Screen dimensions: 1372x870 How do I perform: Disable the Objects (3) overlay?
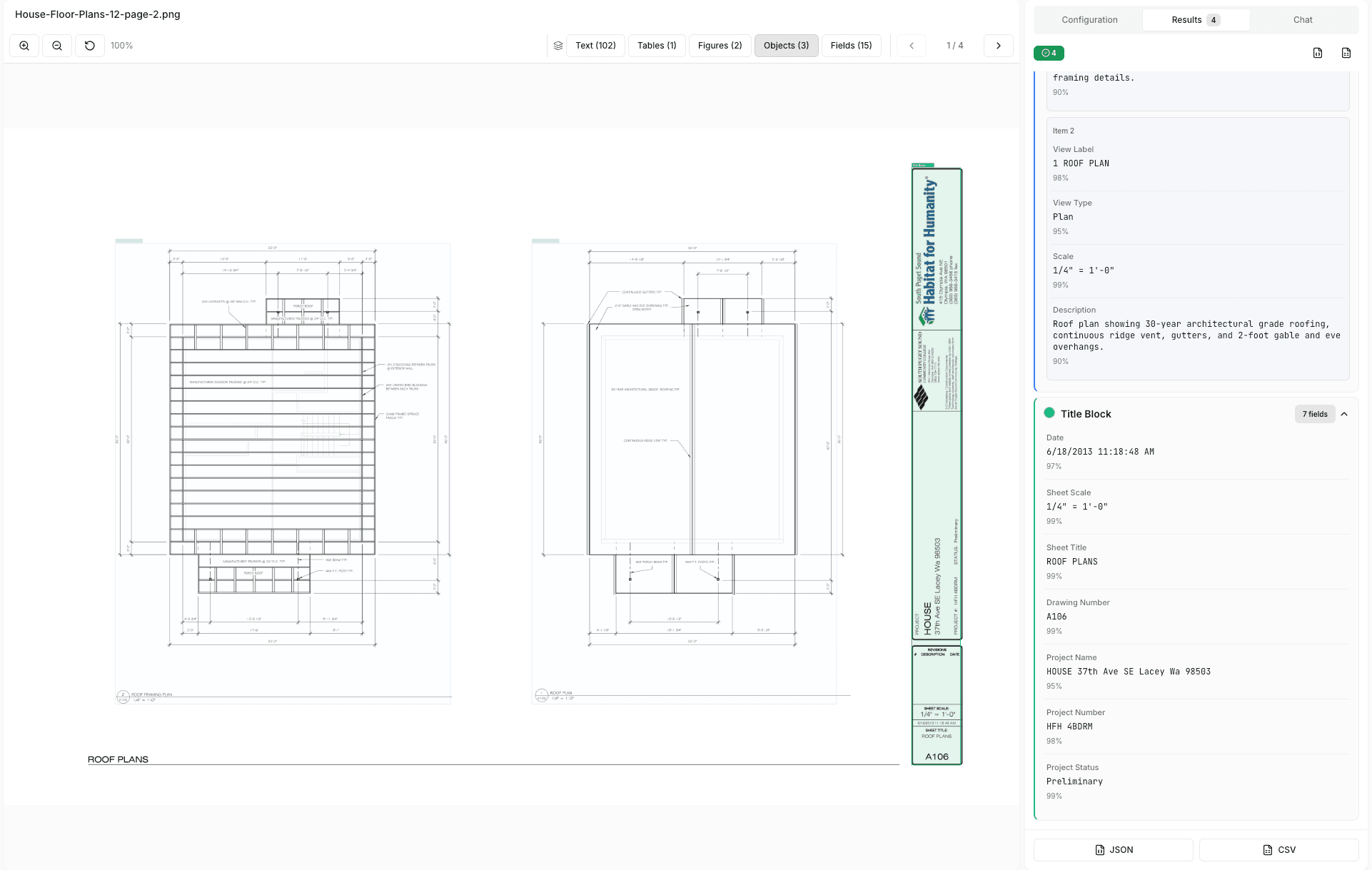click(786, 46)
